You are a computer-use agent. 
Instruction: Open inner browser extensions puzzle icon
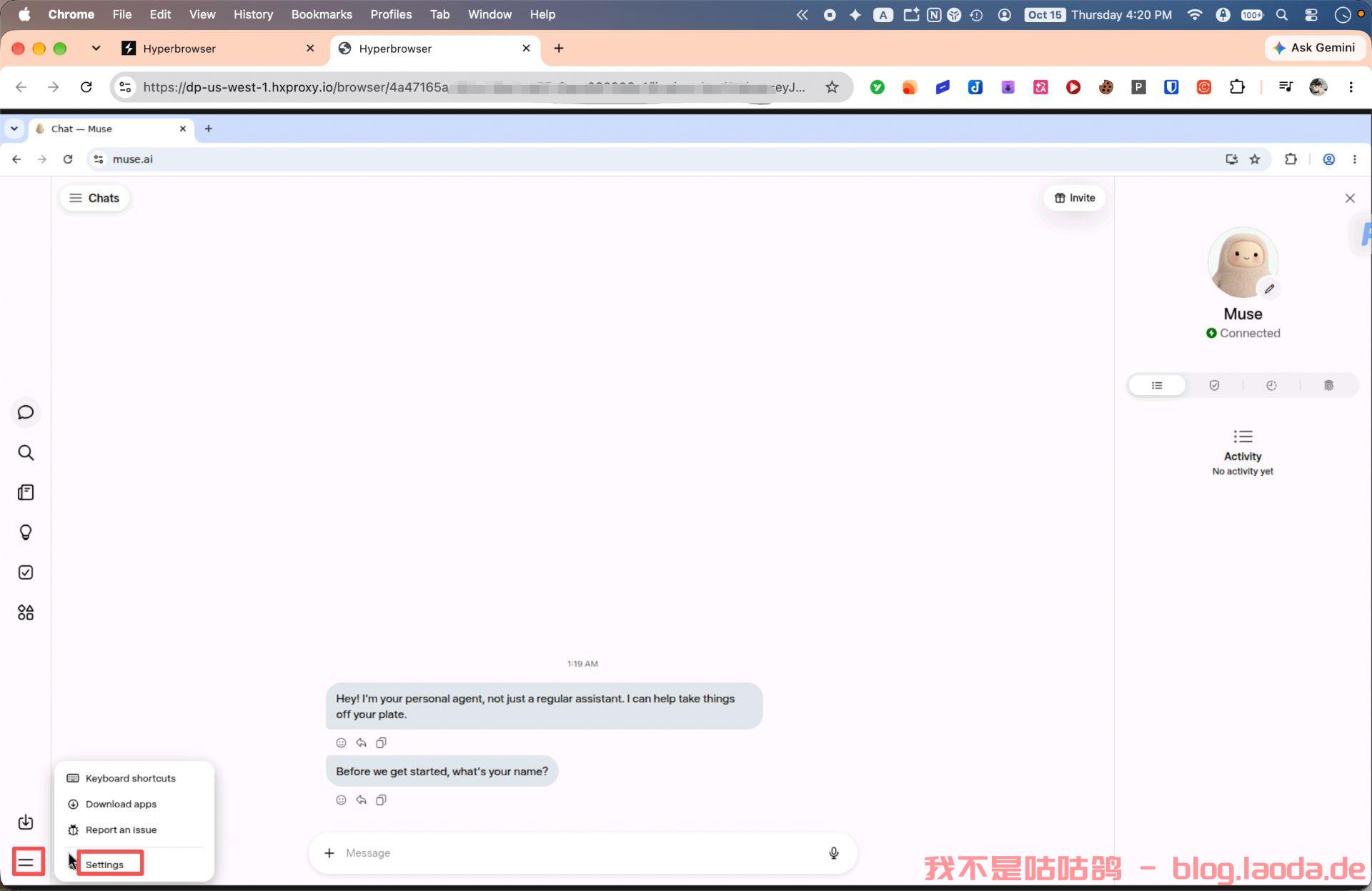(x=1291, y=159)
